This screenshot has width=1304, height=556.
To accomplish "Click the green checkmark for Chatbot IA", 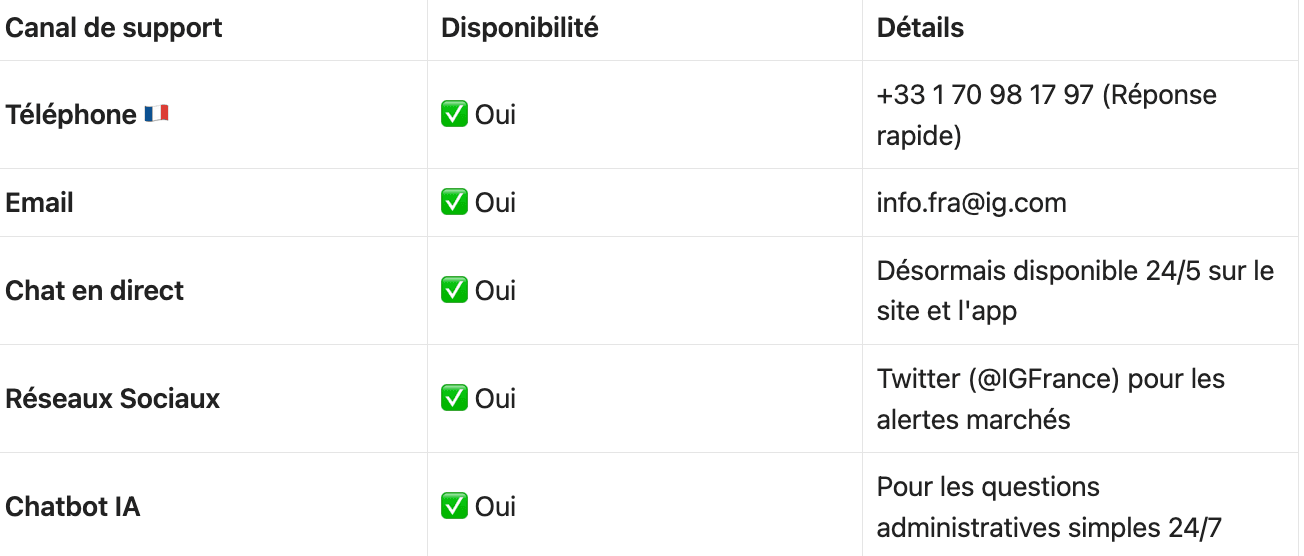I will [454, 507].
